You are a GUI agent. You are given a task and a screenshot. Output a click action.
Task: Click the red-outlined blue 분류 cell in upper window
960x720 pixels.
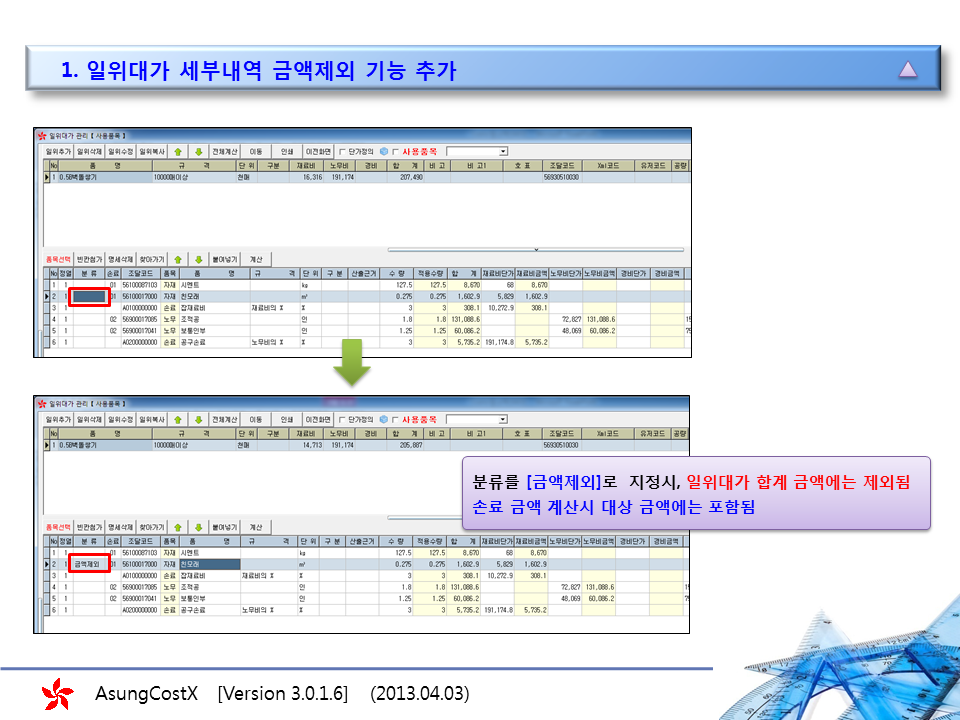pyautogui.click(x=89, y=297)
